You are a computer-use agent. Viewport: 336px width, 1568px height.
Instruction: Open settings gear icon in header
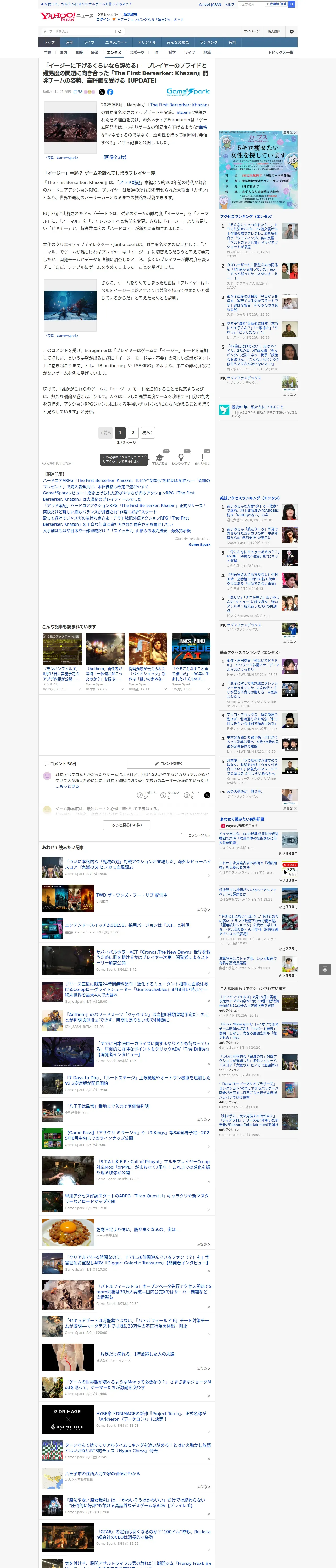coord(292,31)
